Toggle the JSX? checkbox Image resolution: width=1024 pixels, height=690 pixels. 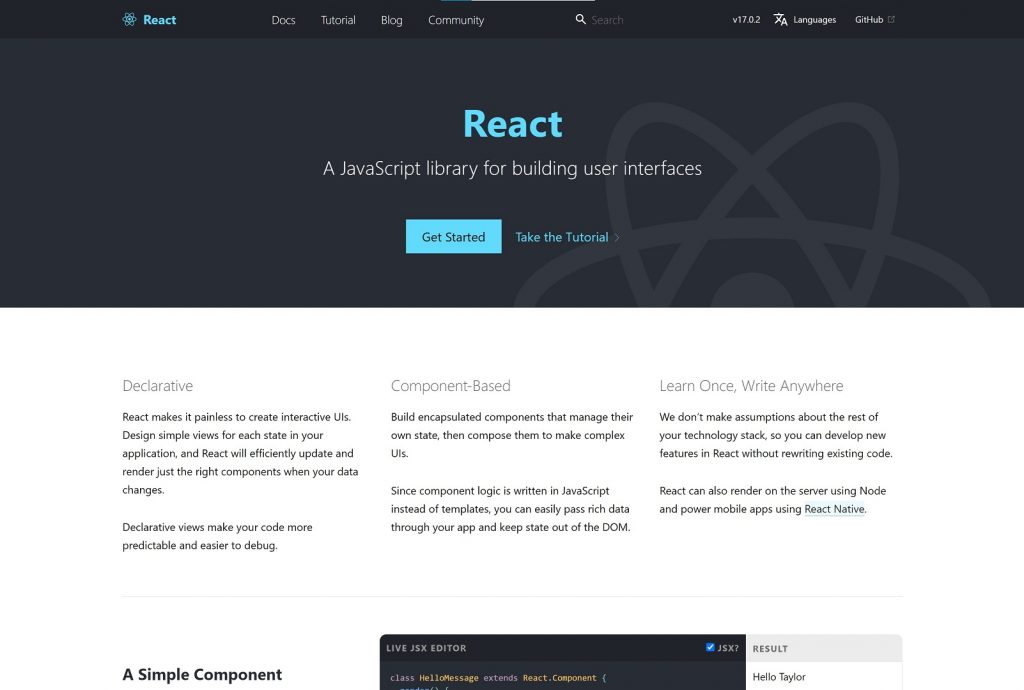coord(710,648)
